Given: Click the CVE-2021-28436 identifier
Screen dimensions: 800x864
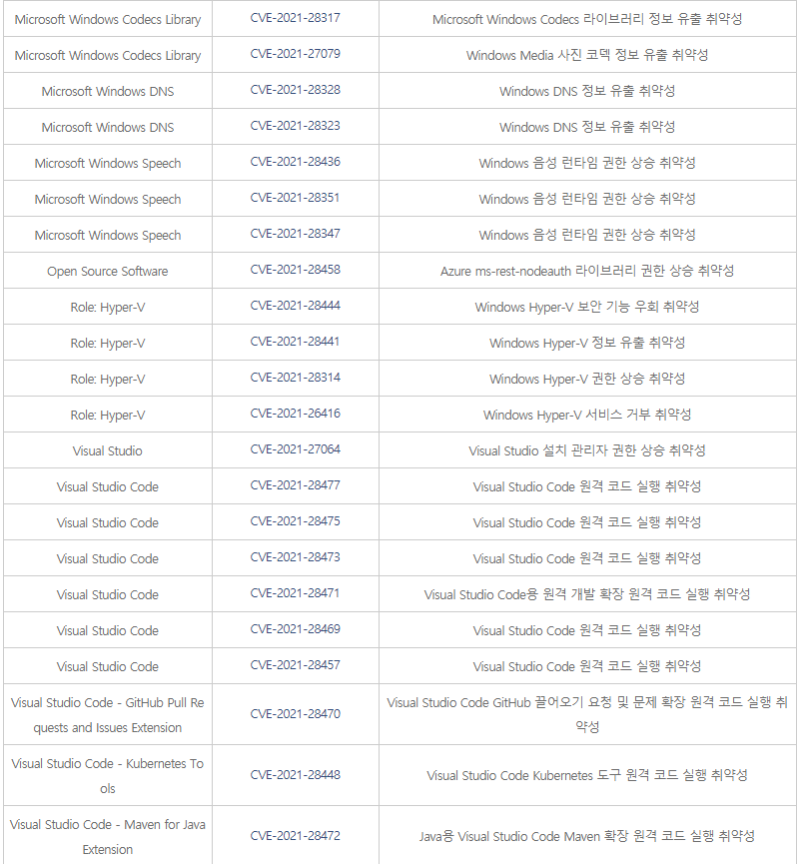Looking at the screenshot, I should [295, 163].
